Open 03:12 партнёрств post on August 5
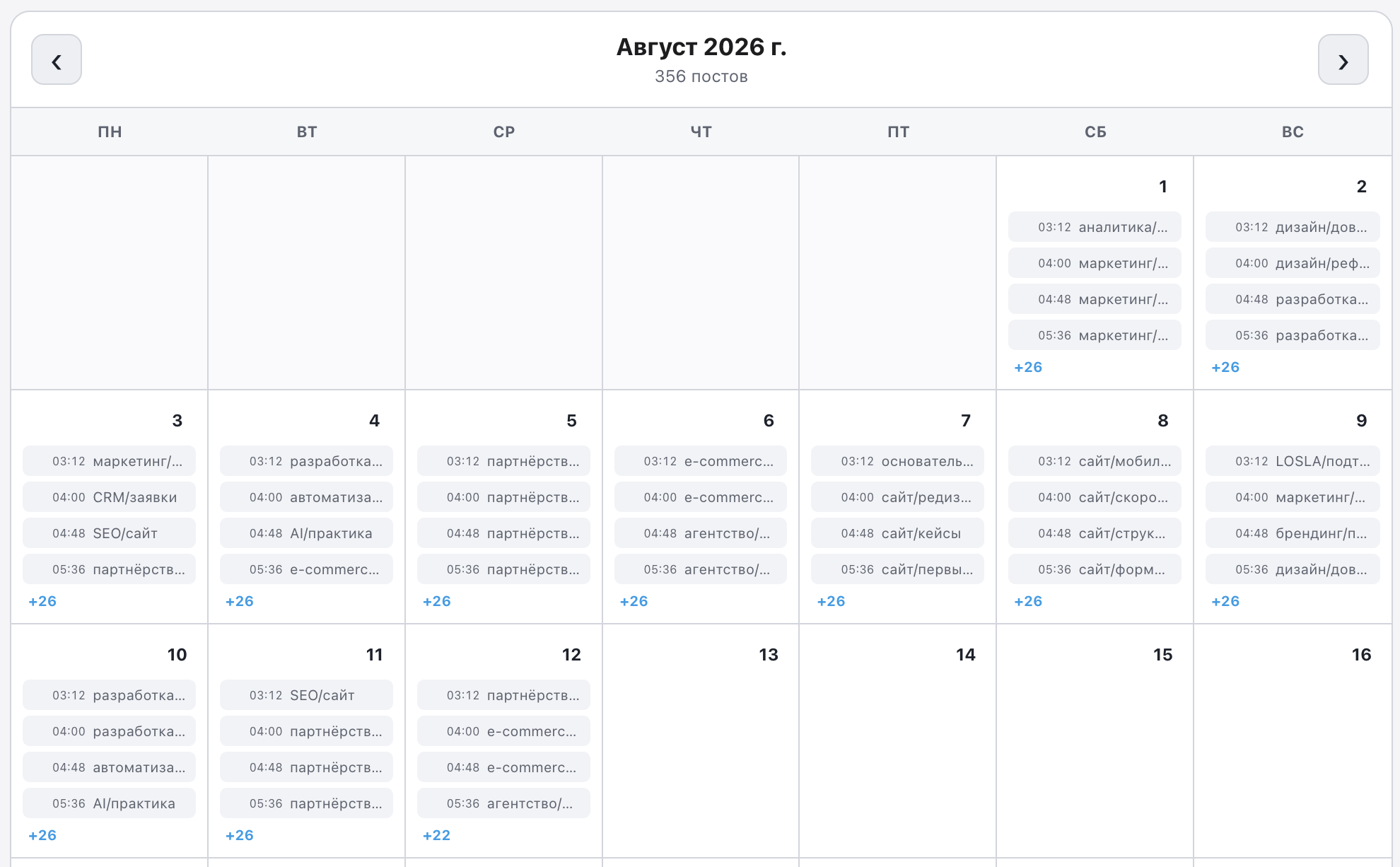 point(503,461)
